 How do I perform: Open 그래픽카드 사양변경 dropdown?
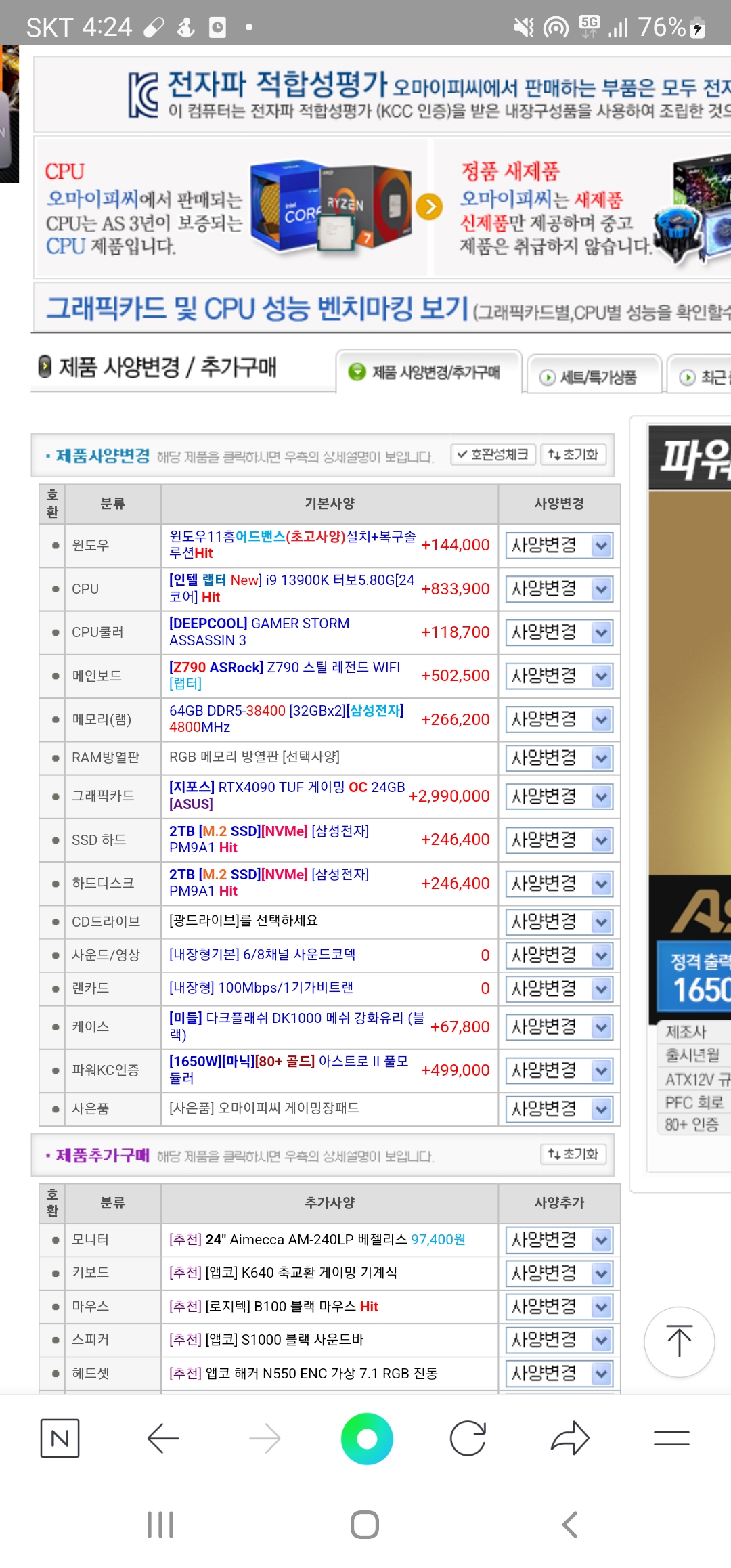pos(559,796)
